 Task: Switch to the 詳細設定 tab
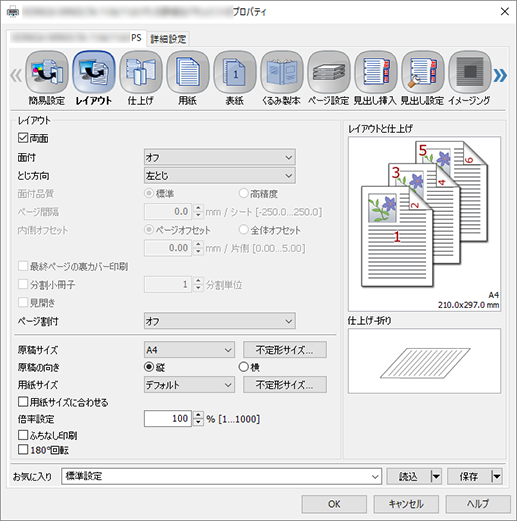coord(168,39)
